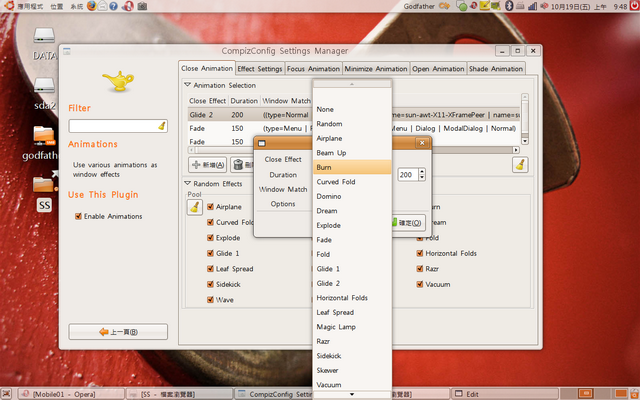Image resolution: width=640 pixels, height=400 pixels.
Task: Switch to the Shade Animation tab
Action: [496, 69]
